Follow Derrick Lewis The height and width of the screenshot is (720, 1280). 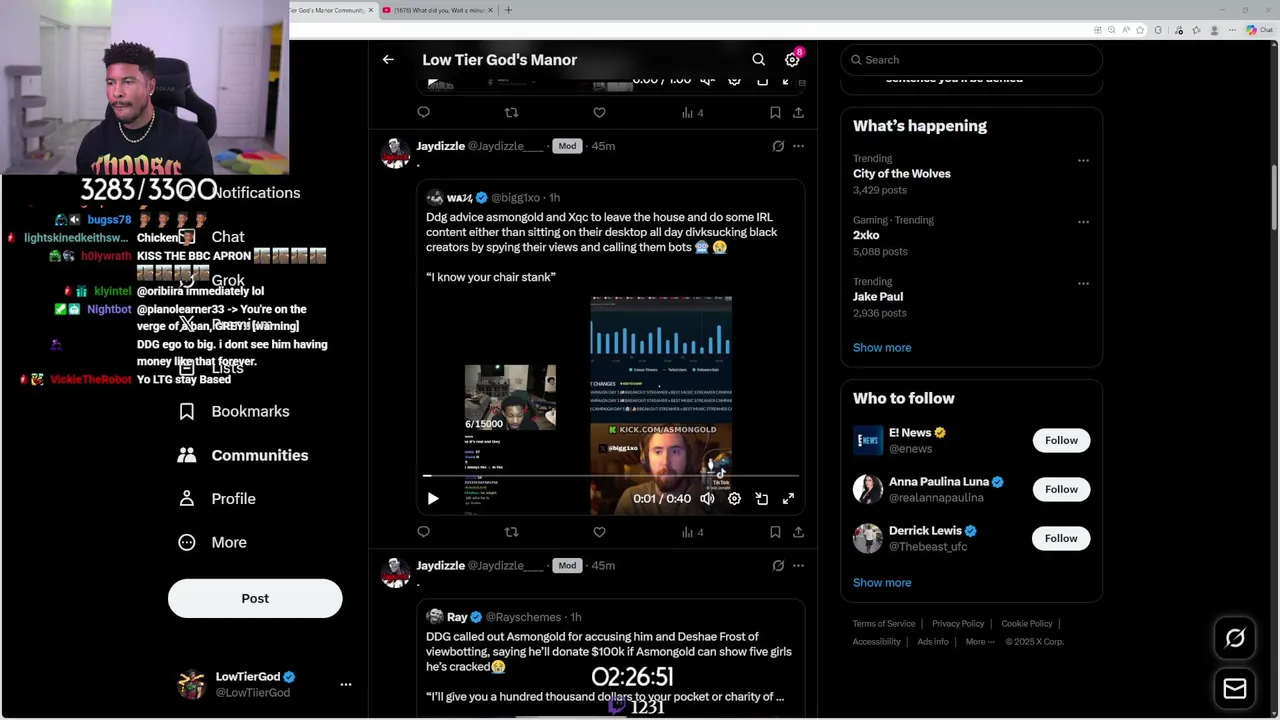click(x=1061, y=538)
